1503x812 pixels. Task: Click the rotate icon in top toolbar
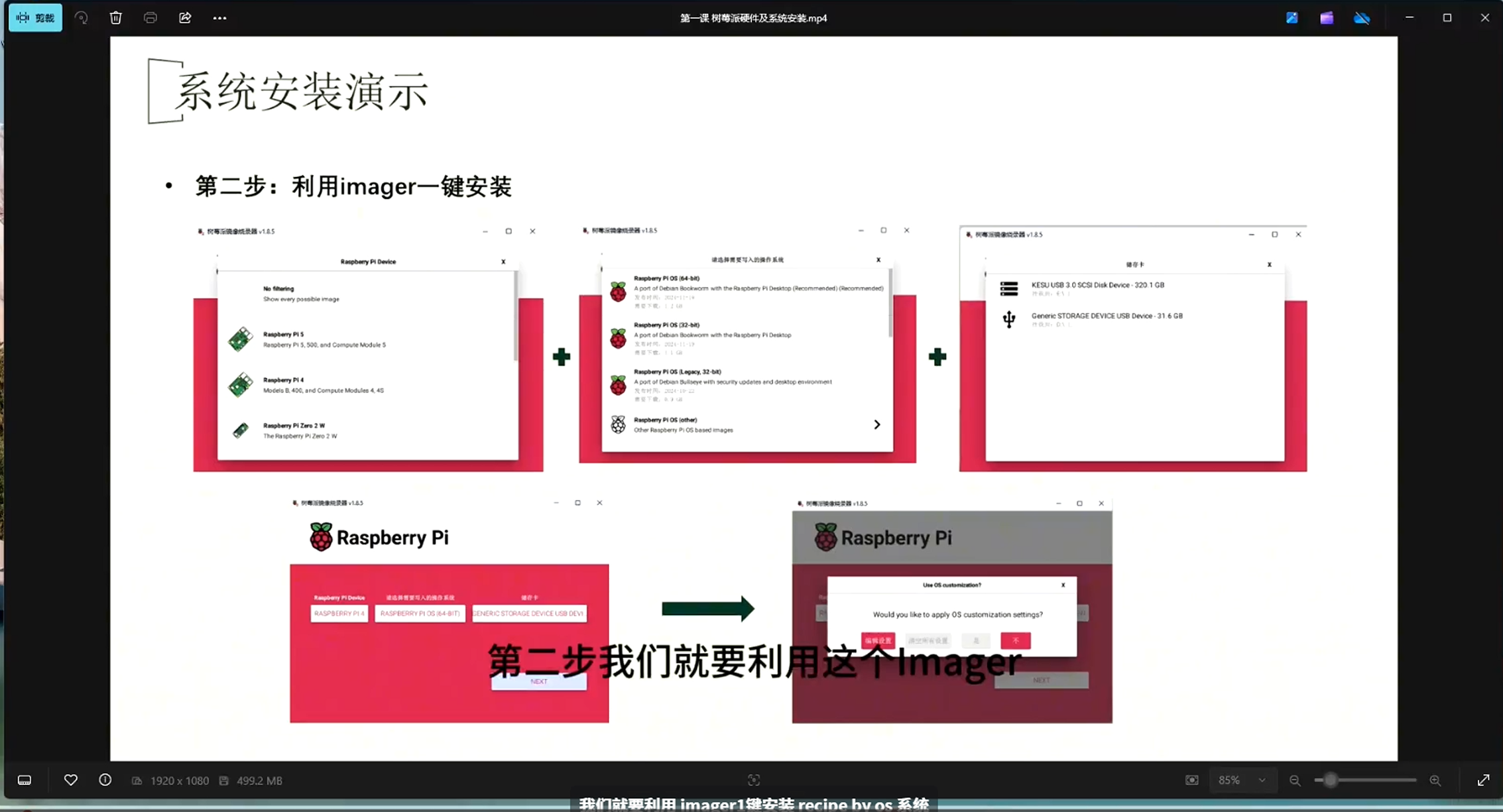tap(81, 18)
